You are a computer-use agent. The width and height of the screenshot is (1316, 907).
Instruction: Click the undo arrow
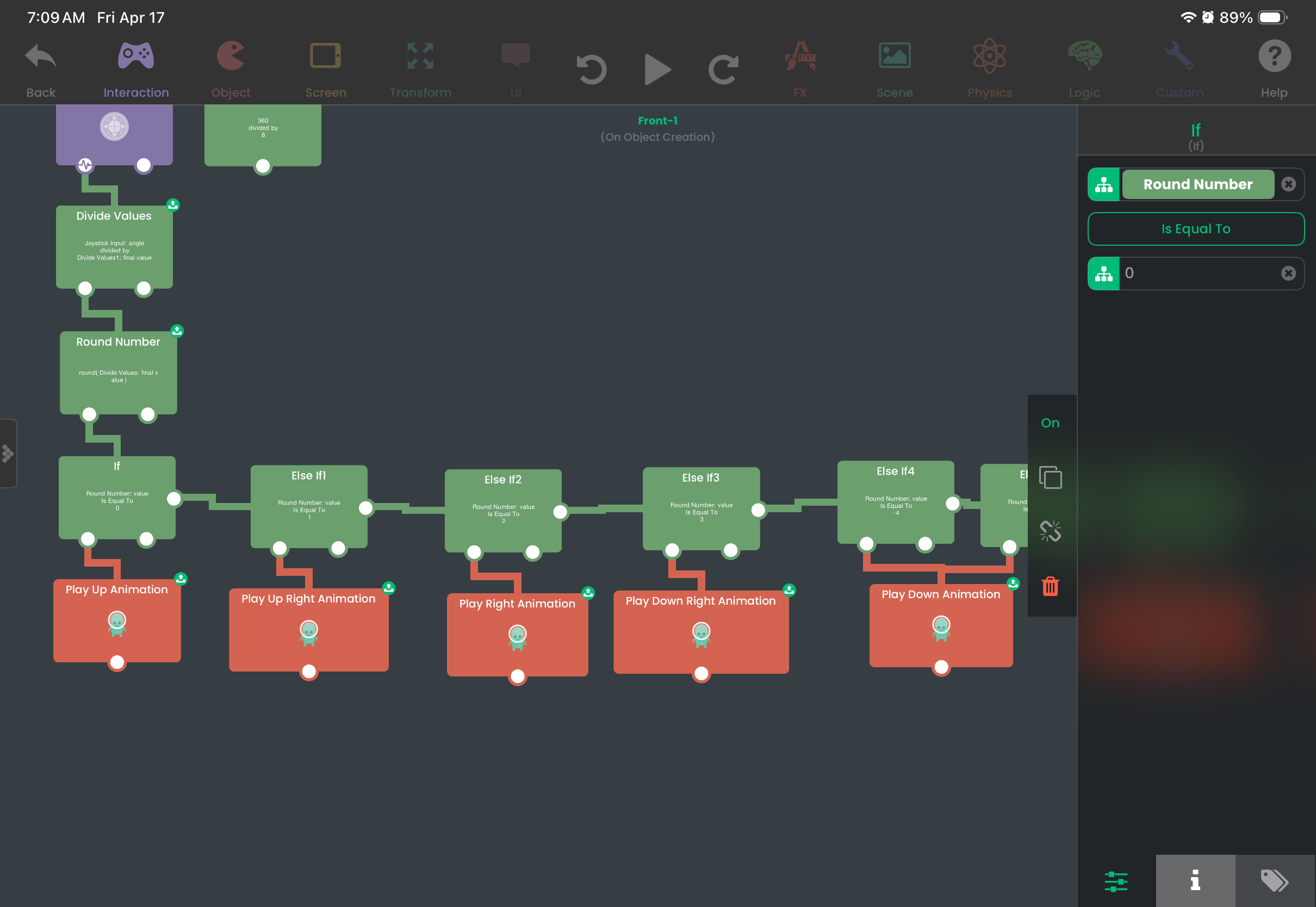(x=592, y=70)
